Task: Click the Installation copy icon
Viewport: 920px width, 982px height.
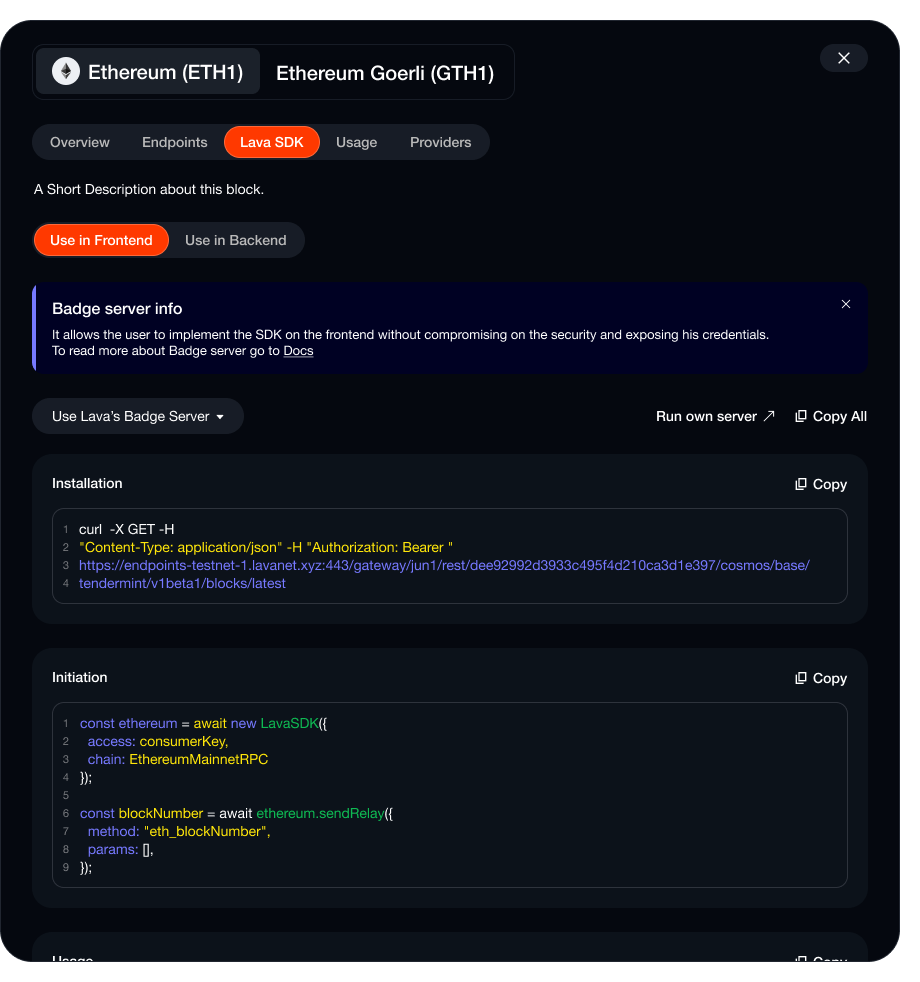Action: [x=801, y=484]
